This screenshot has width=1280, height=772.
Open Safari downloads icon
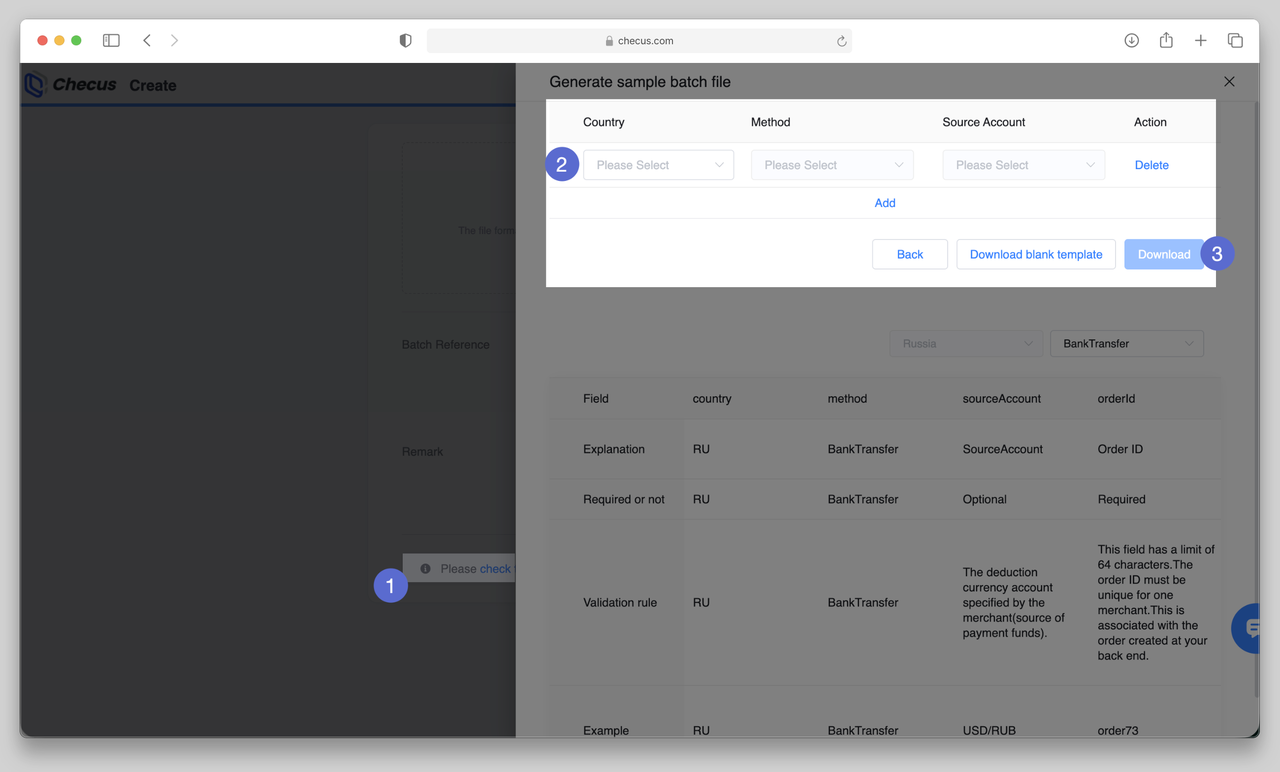1131,41
